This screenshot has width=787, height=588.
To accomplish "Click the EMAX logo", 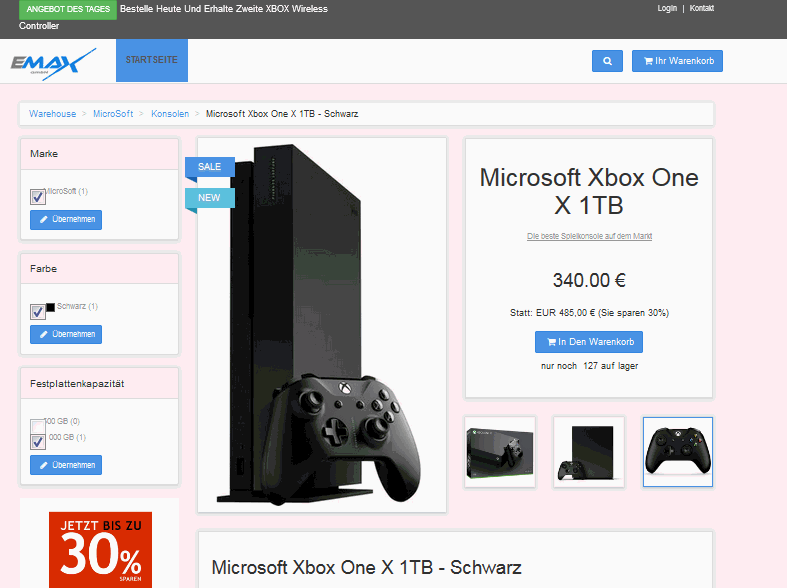I will point(53,64).
